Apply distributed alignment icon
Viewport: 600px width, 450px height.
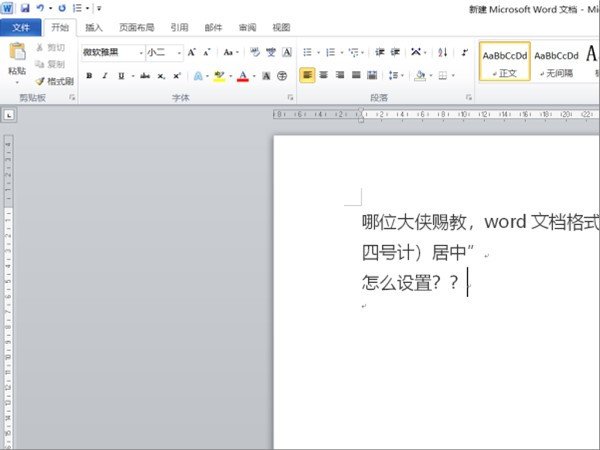pyautogui.click(x=372, y=75)
